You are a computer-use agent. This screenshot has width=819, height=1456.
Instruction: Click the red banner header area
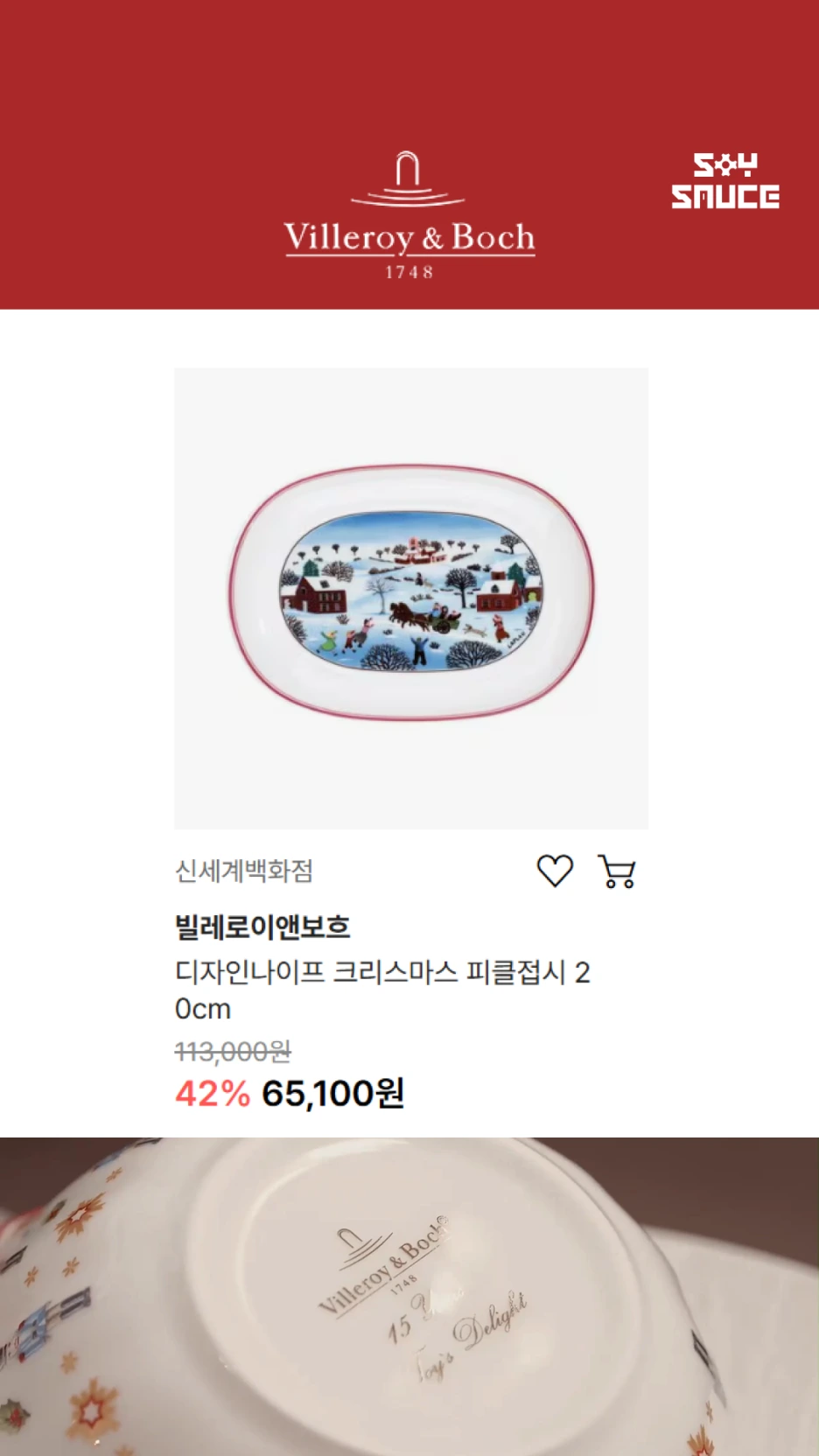click(x=409, y=154)
